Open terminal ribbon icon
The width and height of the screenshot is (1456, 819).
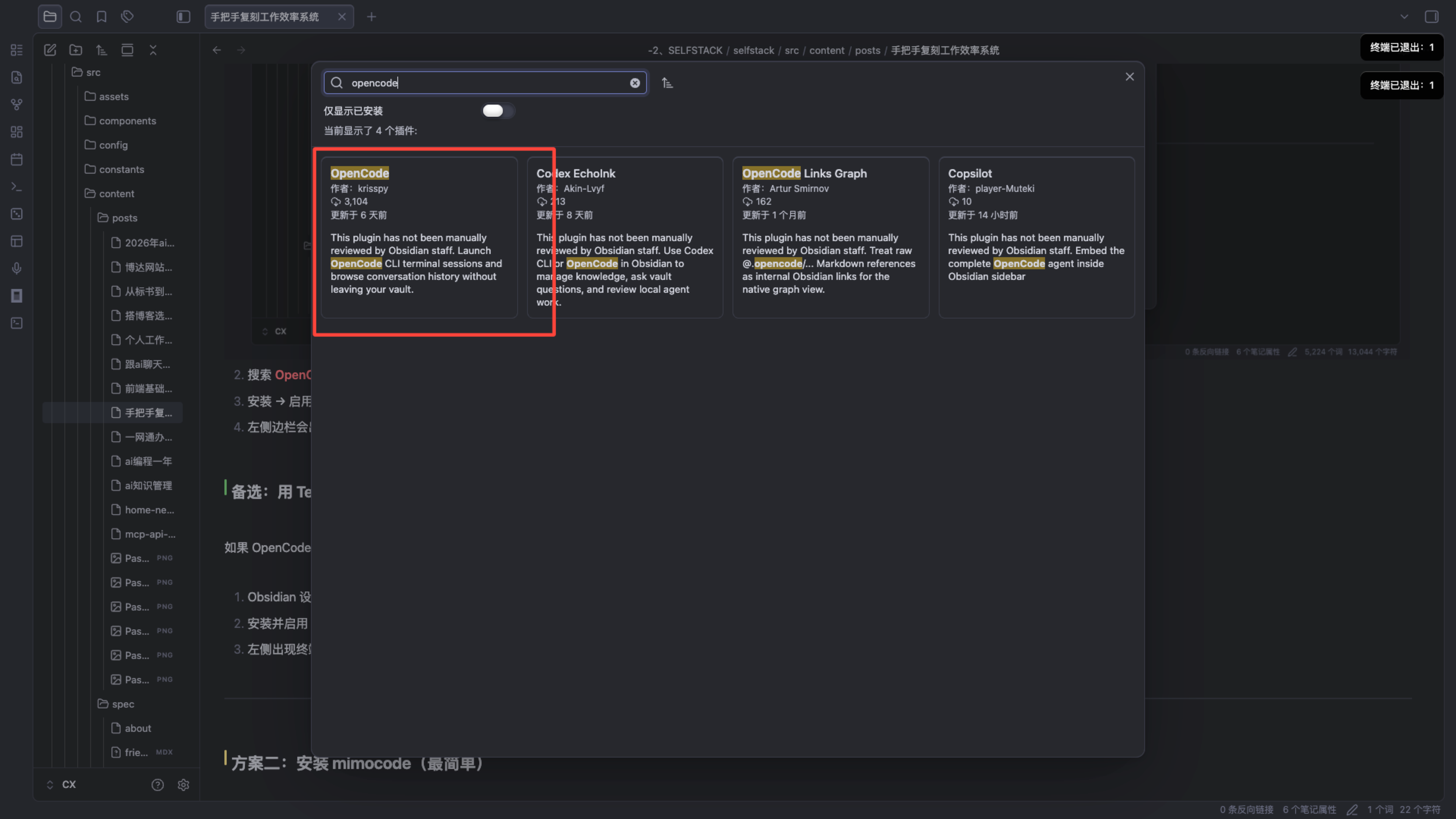pos(16,186)
